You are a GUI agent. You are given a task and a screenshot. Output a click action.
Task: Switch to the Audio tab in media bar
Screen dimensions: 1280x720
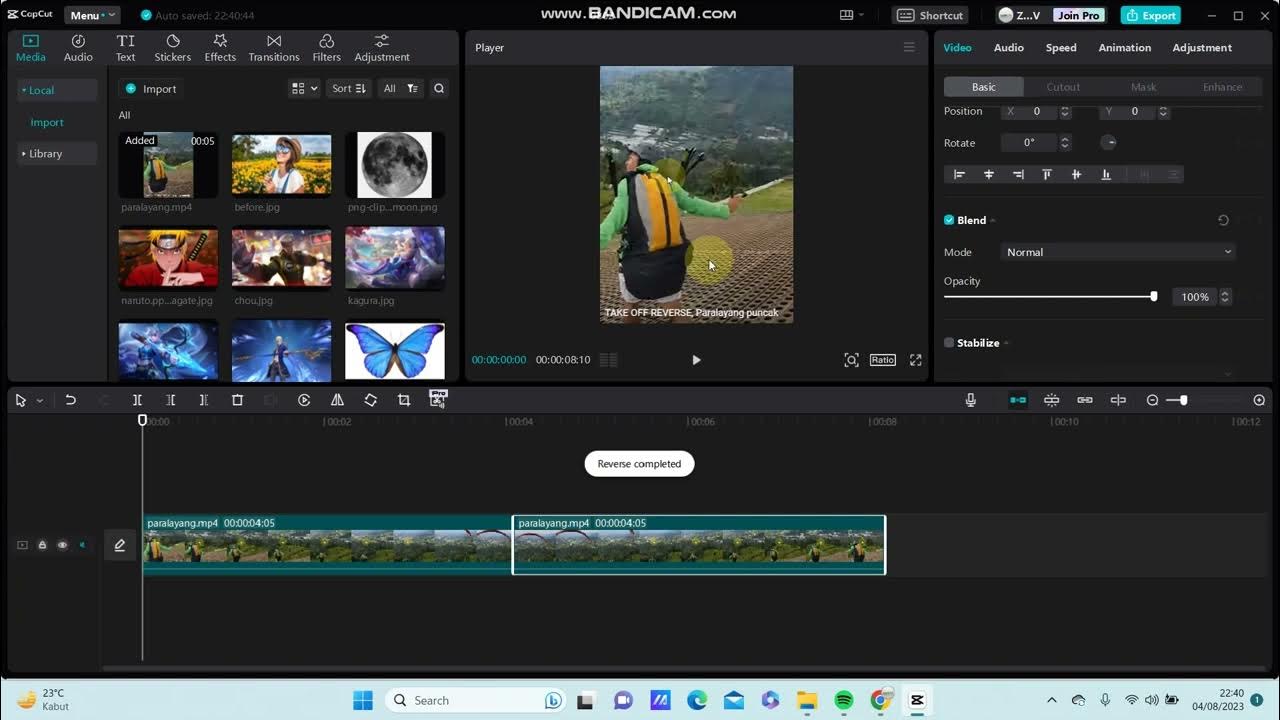tap(78, 48)
